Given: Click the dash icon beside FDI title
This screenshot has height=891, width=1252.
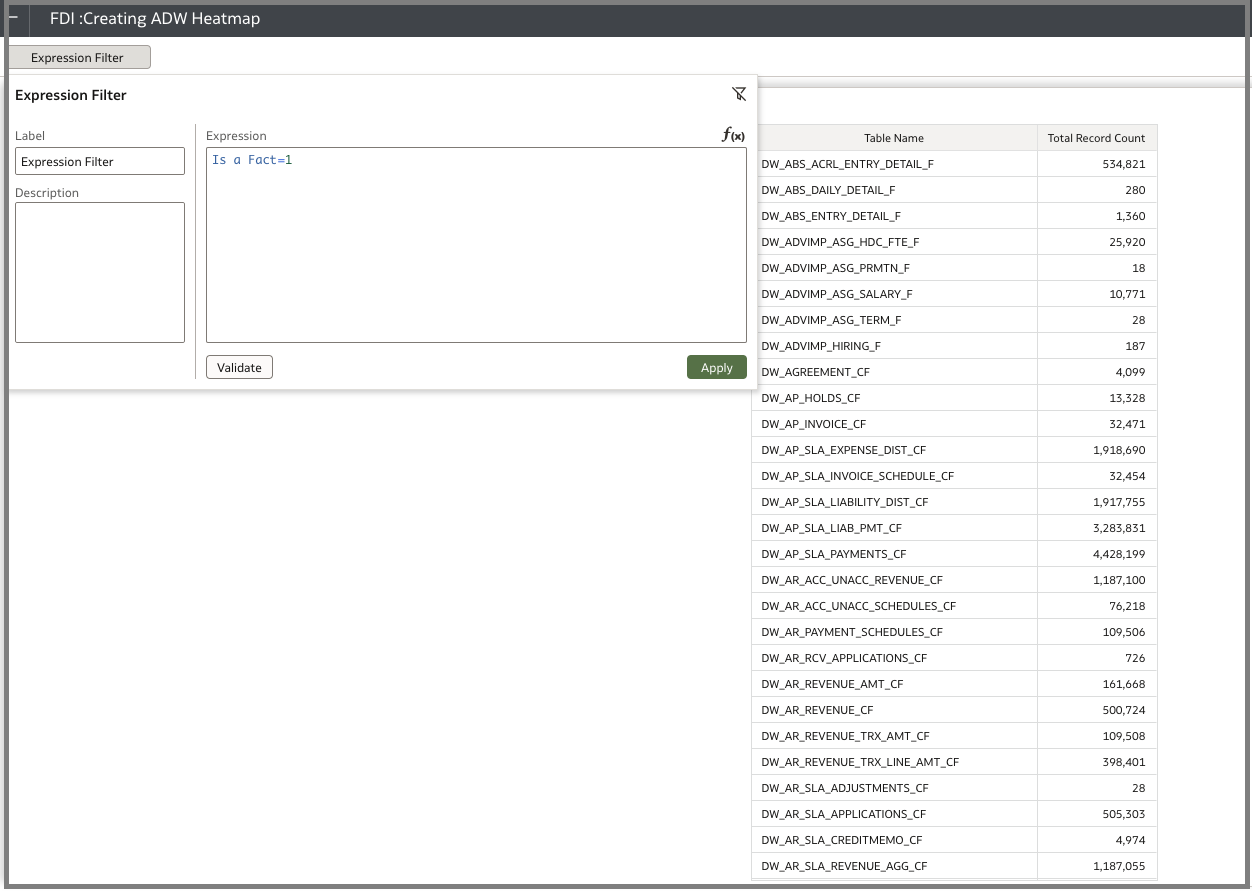Looking at the screenshot, I should pos(13,18).
